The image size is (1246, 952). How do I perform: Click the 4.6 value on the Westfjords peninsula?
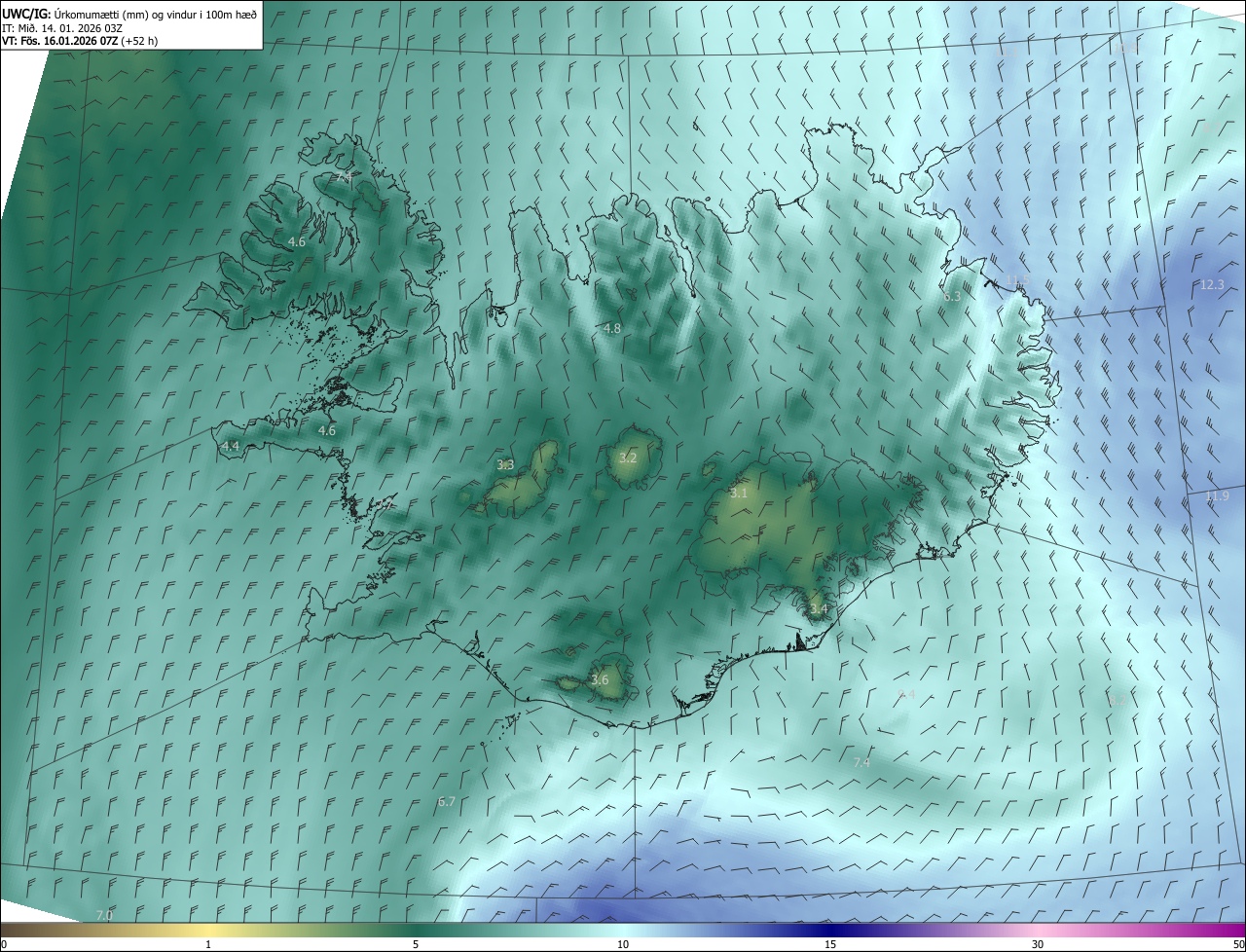coord(296,241)
